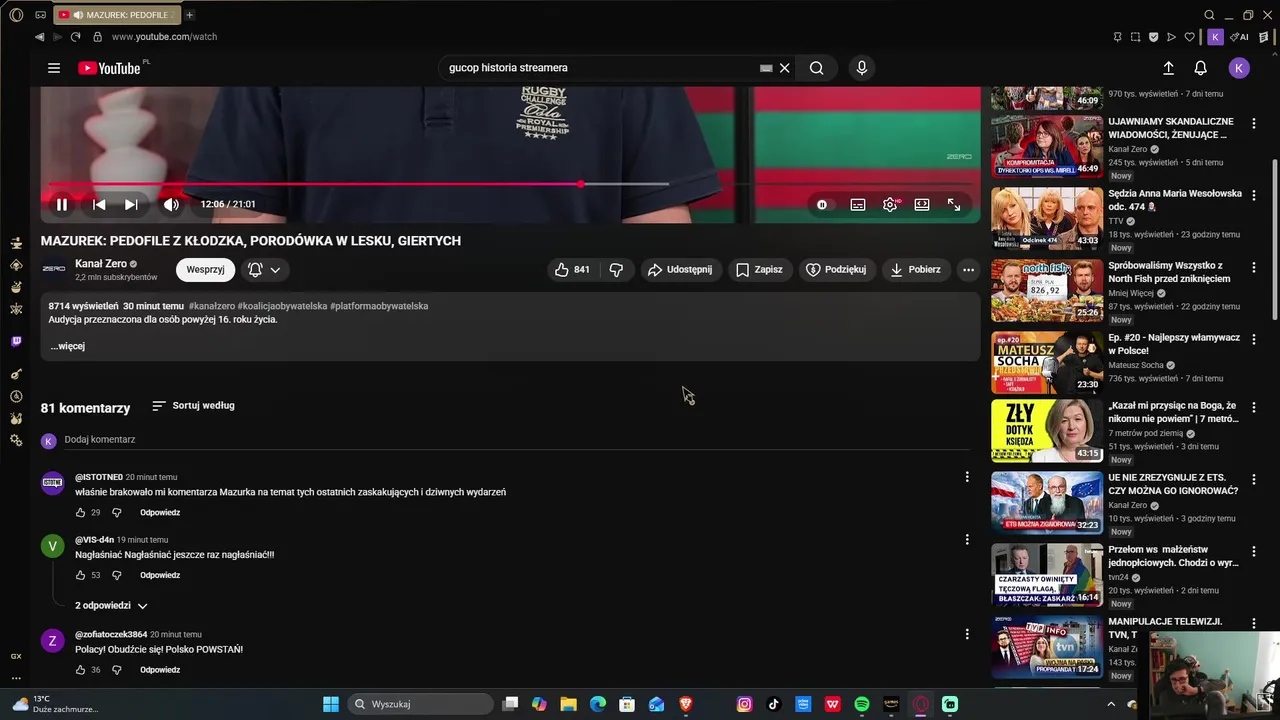The width and height of the screenshot is (1280, 720).
Task: Pause the video with the pause button
Action: point(62,204)
